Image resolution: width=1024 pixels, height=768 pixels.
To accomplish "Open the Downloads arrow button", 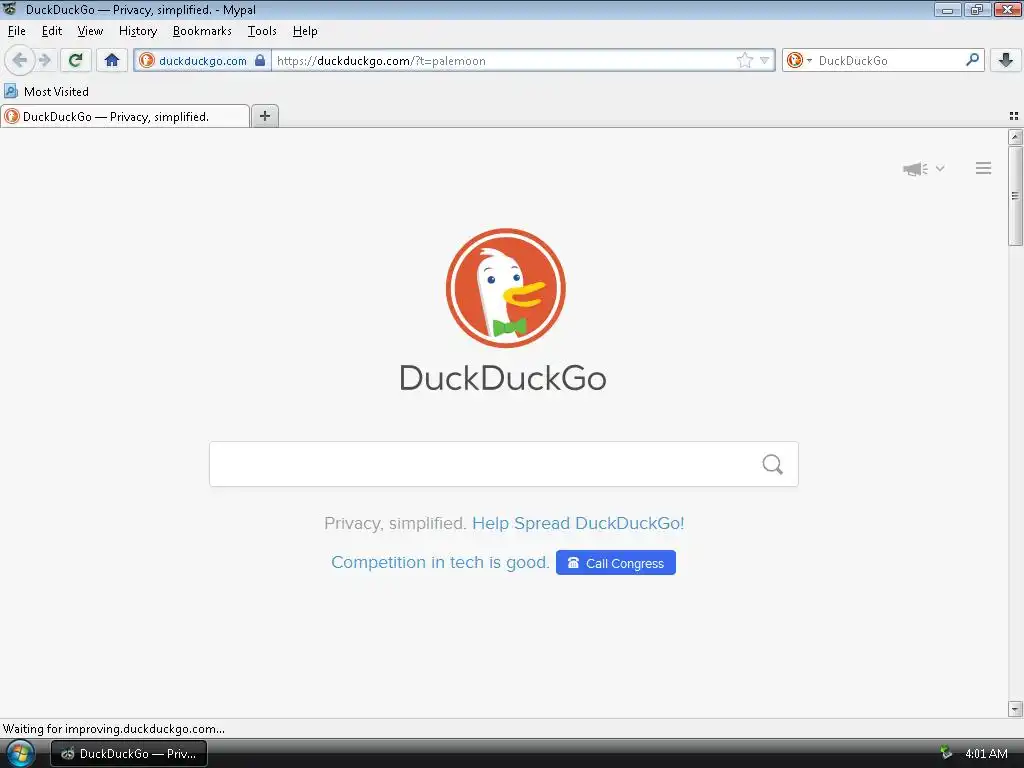I will 1006,61.
